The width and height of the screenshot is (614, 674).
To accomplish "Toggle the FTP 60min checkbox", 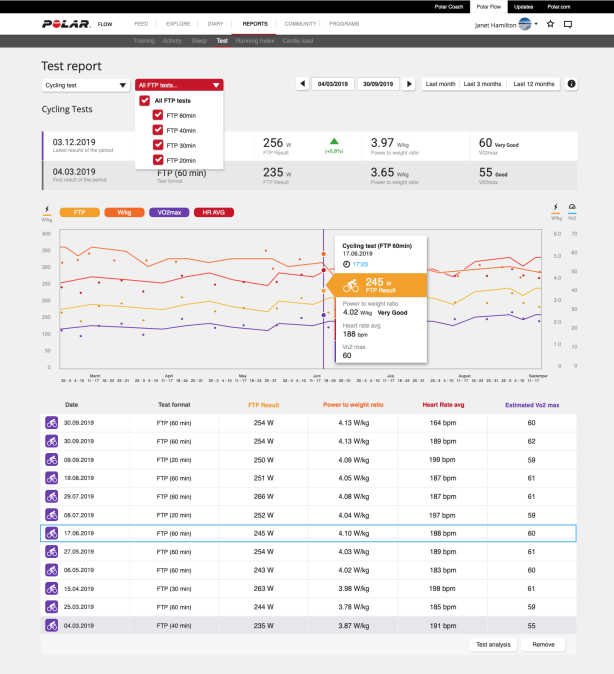I will (157, 115).
